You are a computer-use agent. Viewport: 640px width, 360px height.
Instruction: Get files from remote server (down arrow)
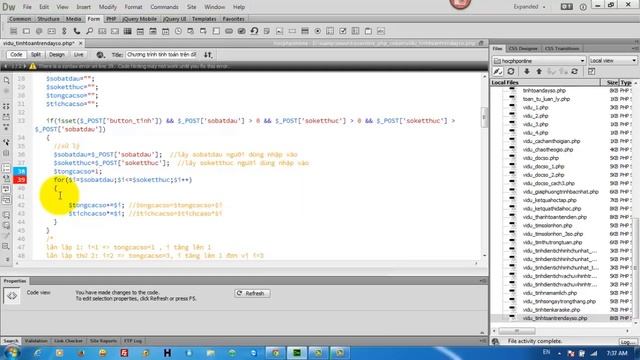[527, 71]
